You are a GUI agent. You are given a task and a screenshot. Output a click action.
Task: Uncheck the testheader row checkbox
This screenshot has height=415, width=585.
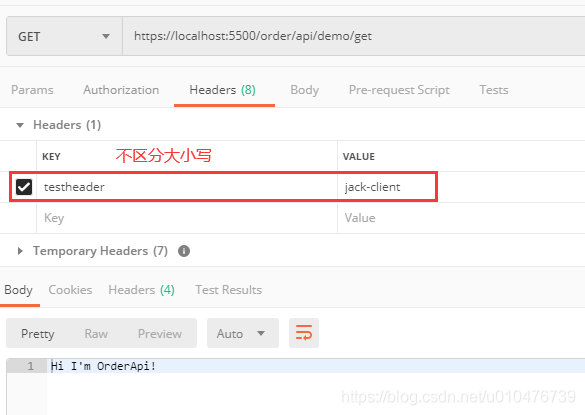coord(24,187)
